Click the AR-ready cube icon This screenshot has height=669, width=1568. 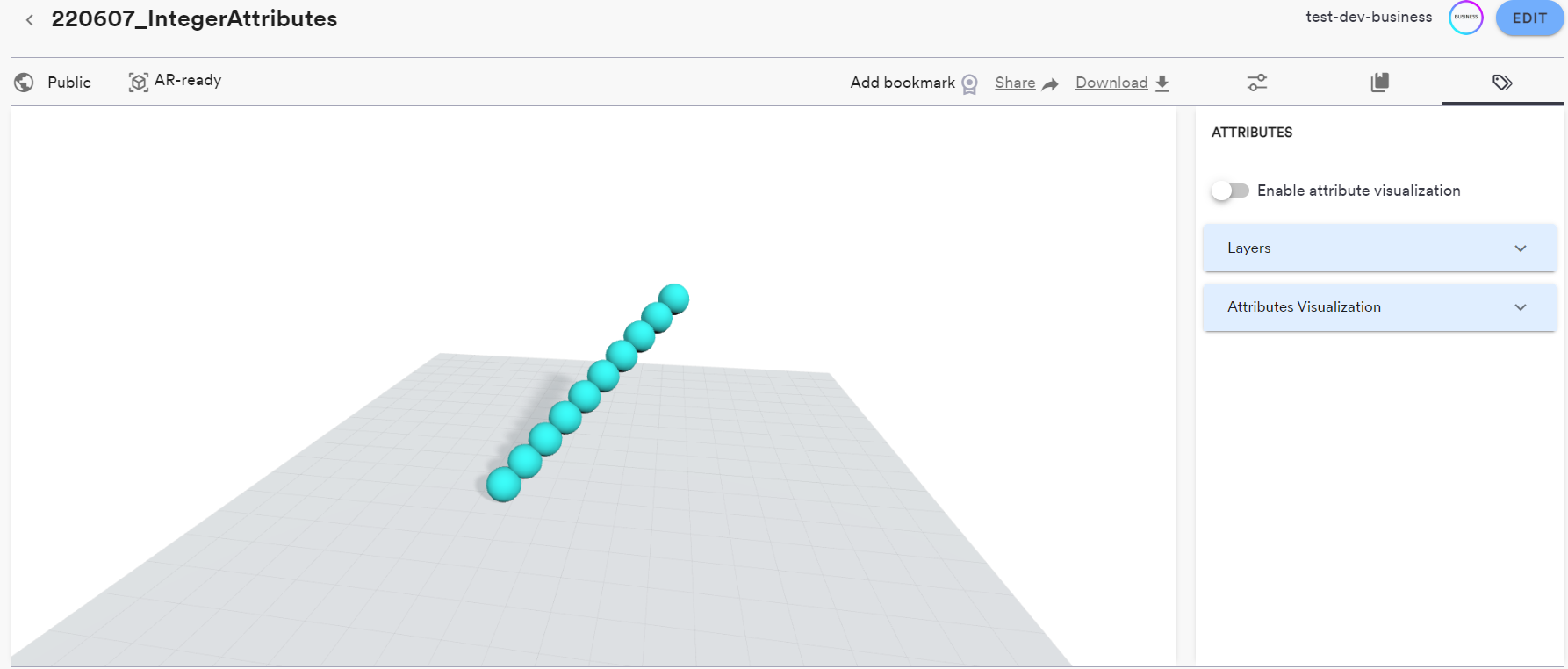138,82
